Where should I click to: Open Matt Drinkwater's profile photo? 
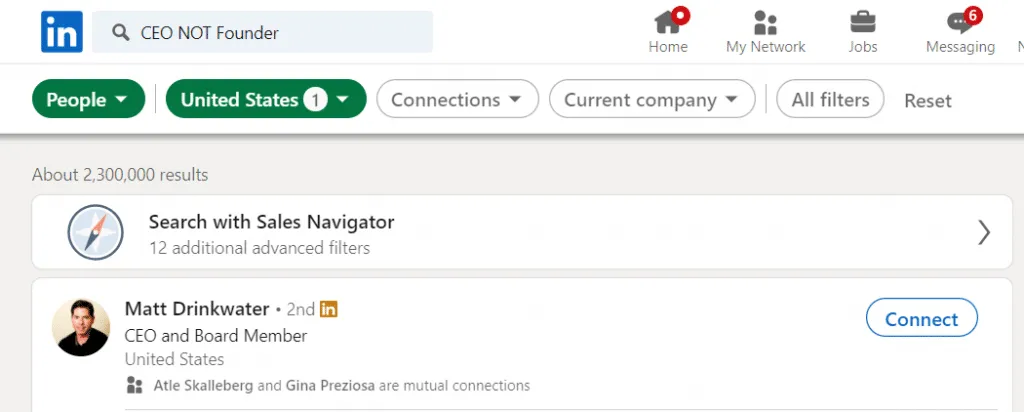click(81, 328)
